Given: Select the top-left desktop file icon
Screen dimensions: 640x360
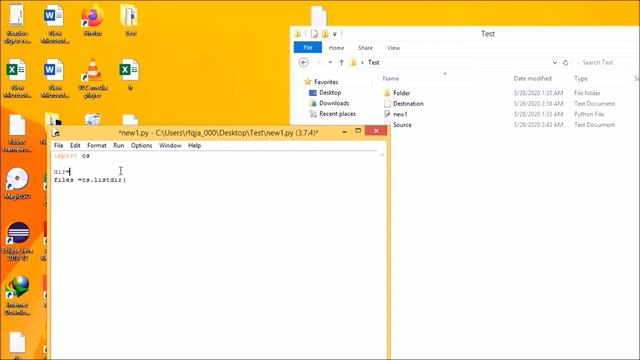Looking at the screenshot, I should (17, 24).
